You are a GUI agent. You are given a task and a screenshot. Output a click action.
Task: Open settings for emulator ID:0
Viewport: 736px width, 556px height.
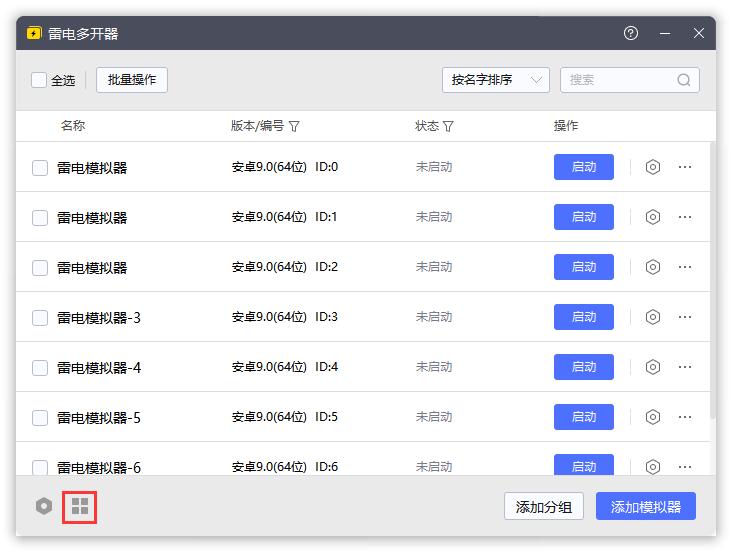coord(652,167)
